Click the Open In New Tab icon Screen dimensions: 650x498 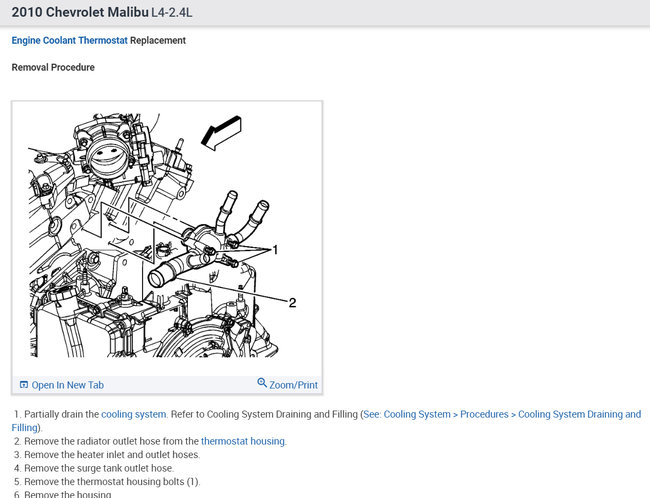coord(24,385)
